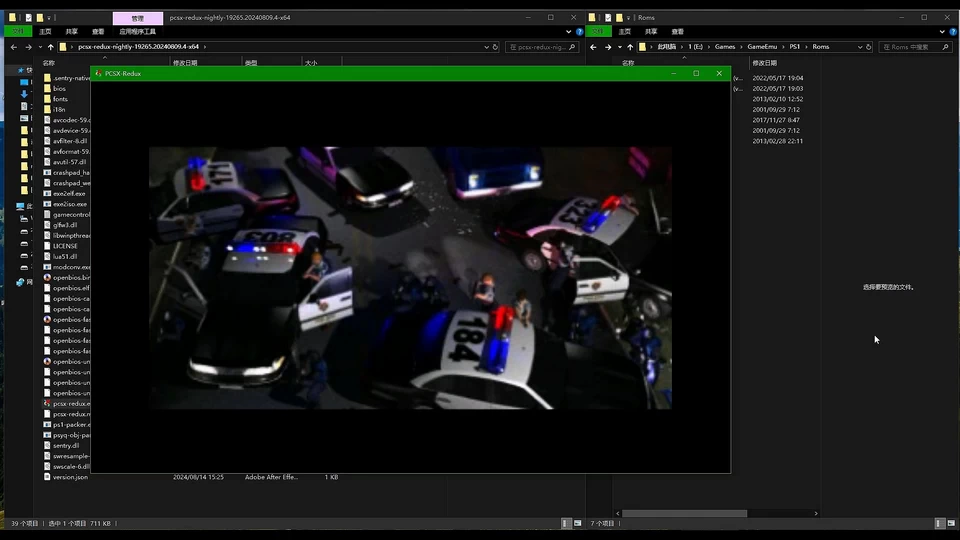Open 主页 tab in Roms window
The width and height of the screenshot is (960, 540).
[624, 31]
